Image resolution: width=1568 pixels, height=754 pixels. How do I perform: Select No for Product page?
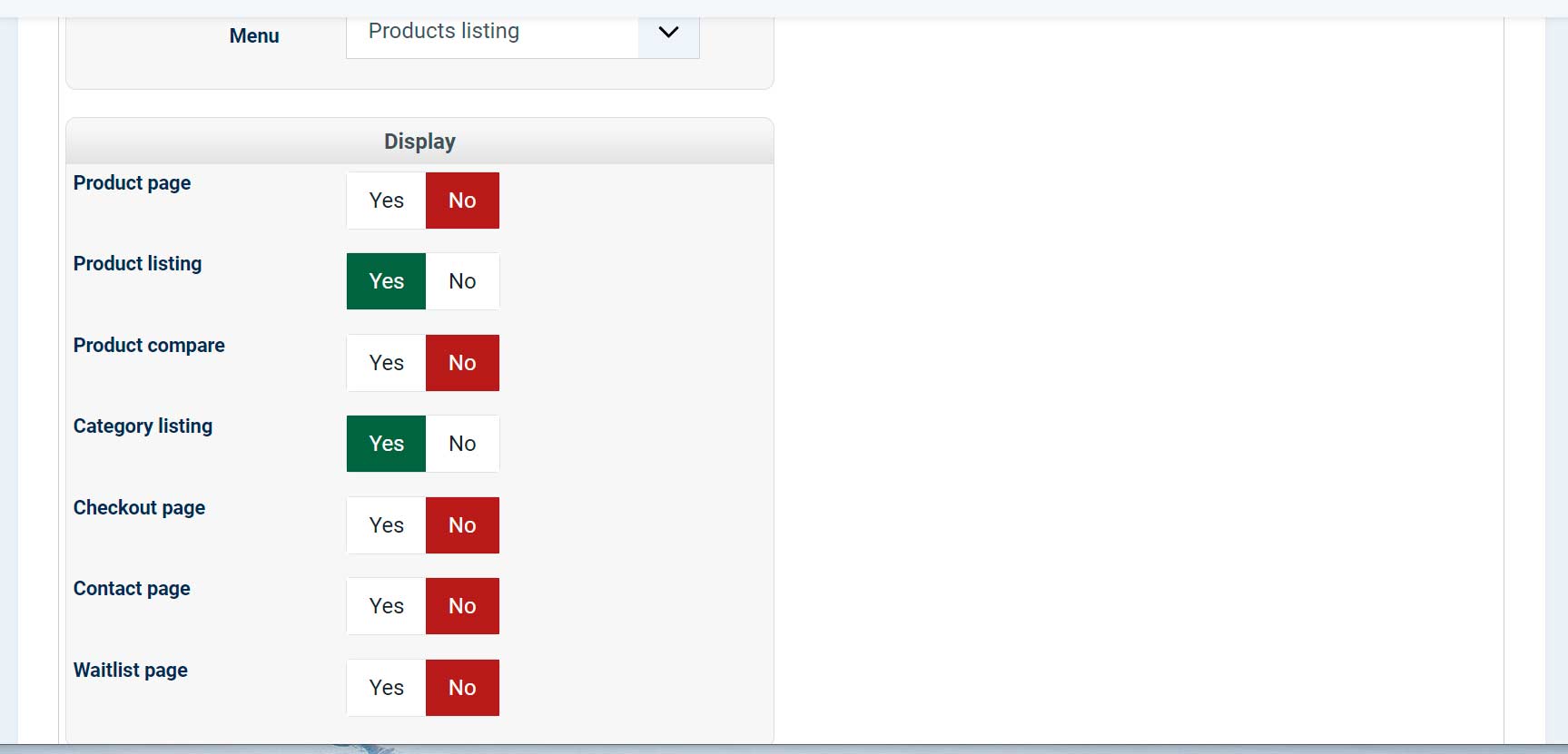pos(462,201)
